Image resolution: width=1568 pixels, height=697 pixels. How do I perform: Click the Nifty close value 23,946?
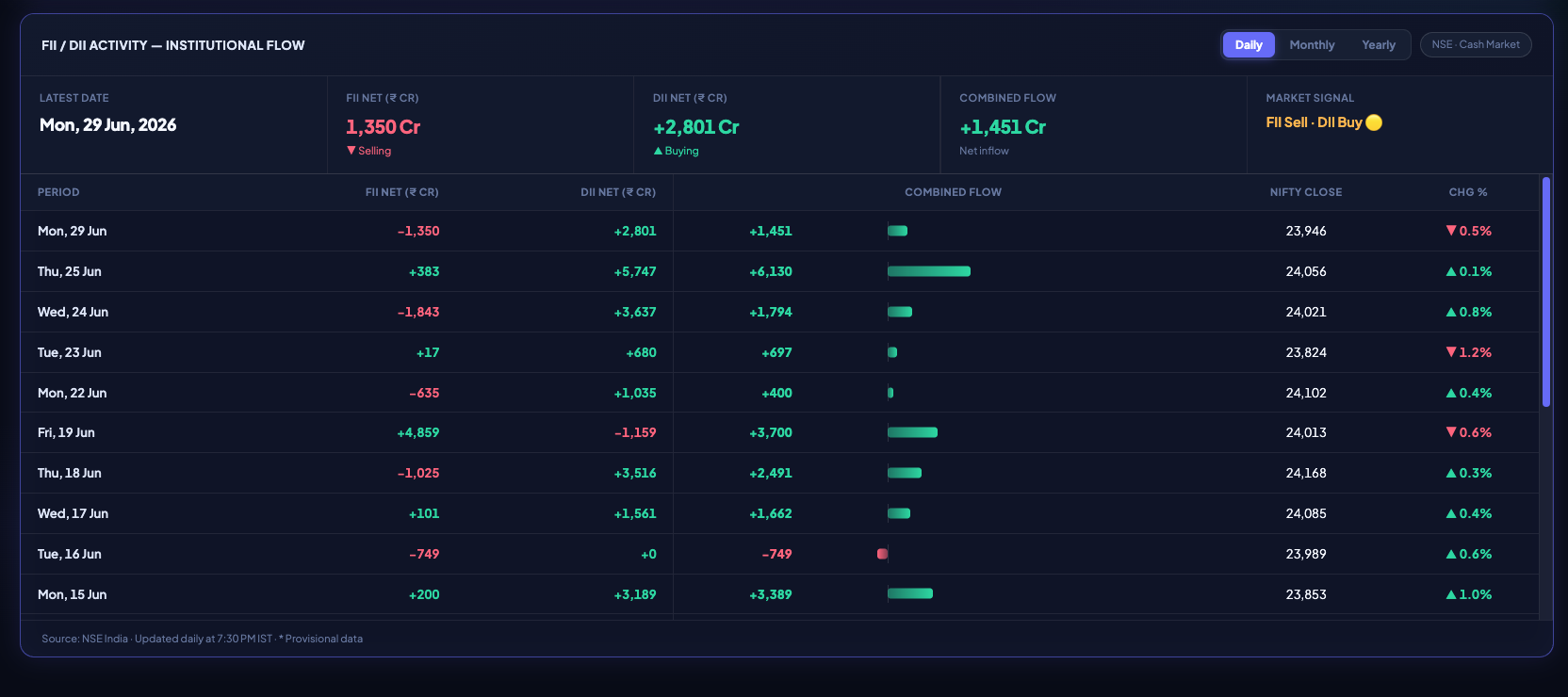pyautogui.click(x=1306, y=231)
